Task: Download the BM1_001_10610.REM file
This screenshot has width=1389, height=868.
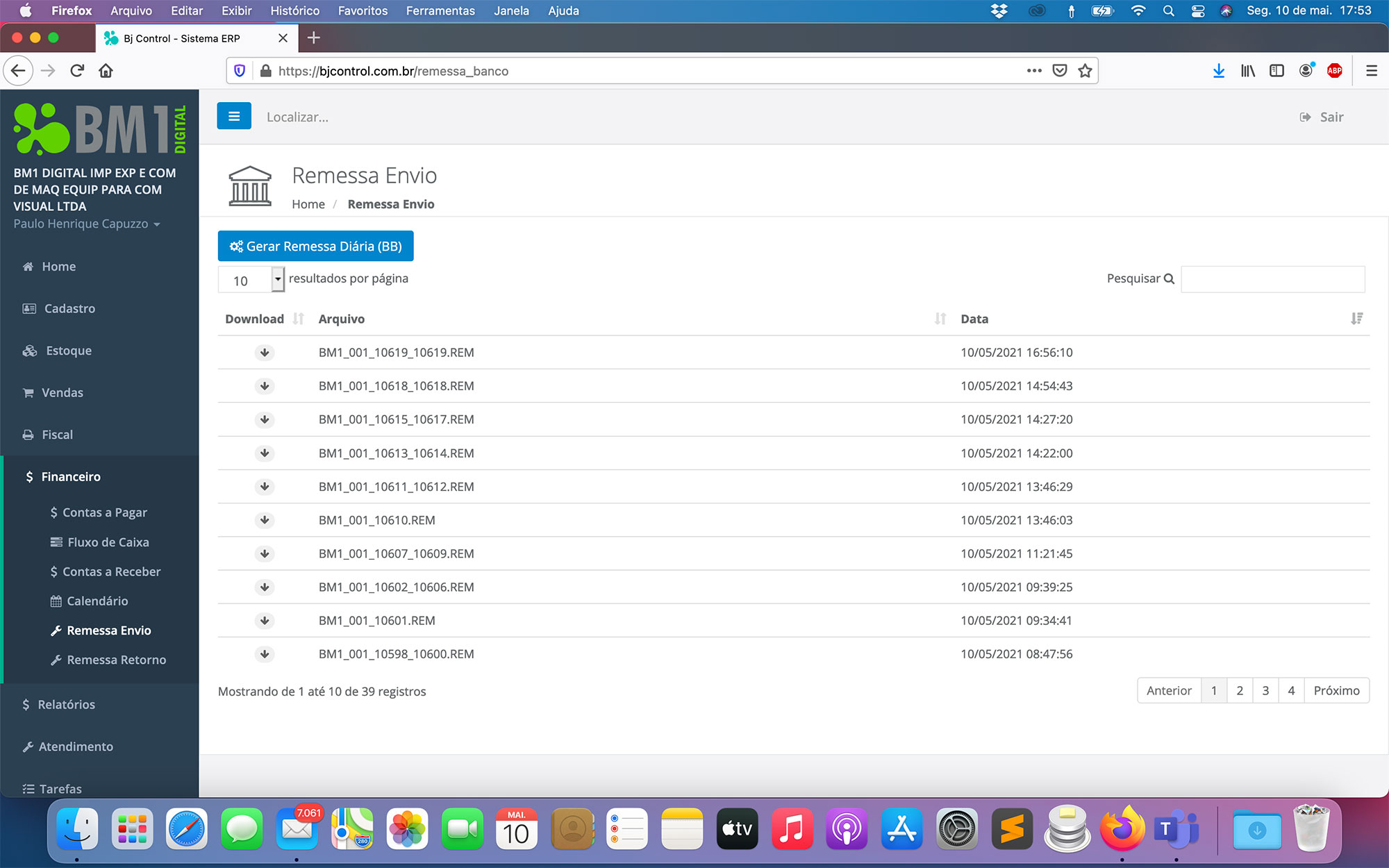Action: (265, 520)
